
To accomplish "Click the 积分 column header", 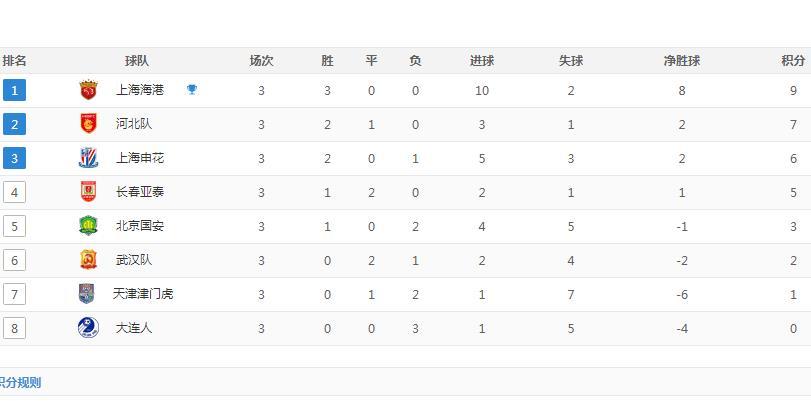I will pyautogui.click(x=793, y=61).
